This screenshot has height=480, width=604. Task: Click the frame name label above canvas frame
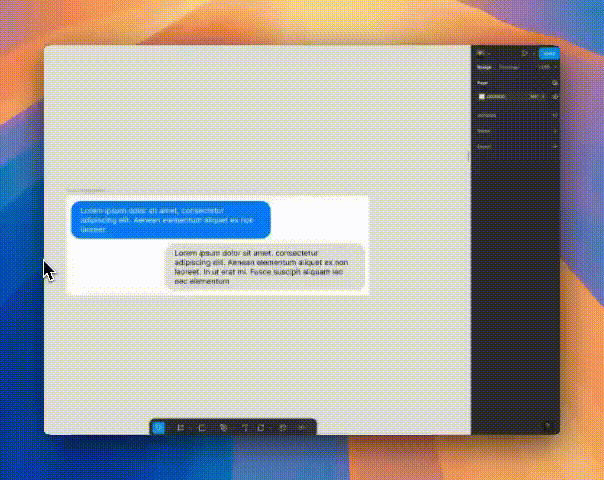[x=86, y=190]
